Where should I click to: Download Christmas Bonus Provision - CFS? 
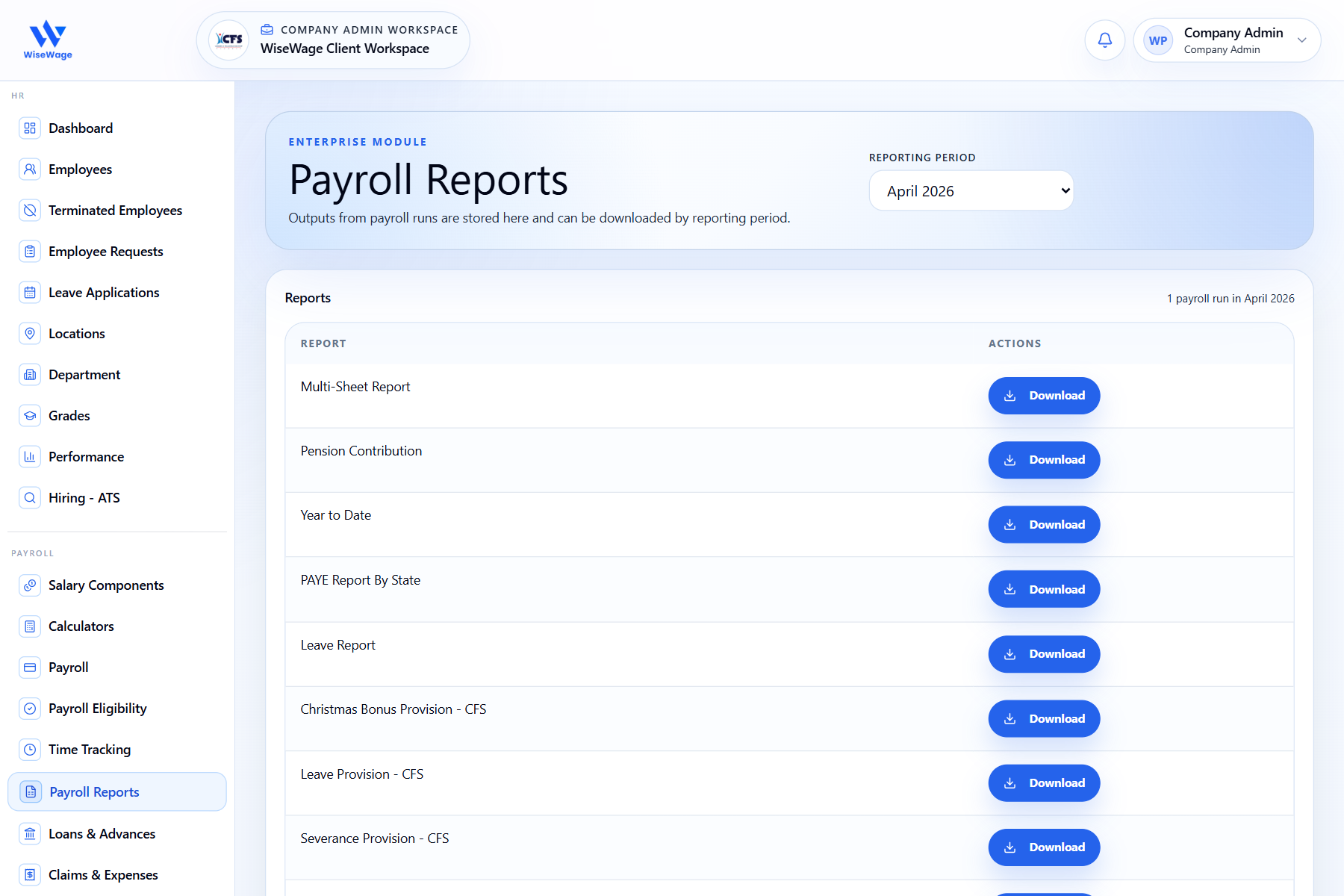tap(1044, 718)
